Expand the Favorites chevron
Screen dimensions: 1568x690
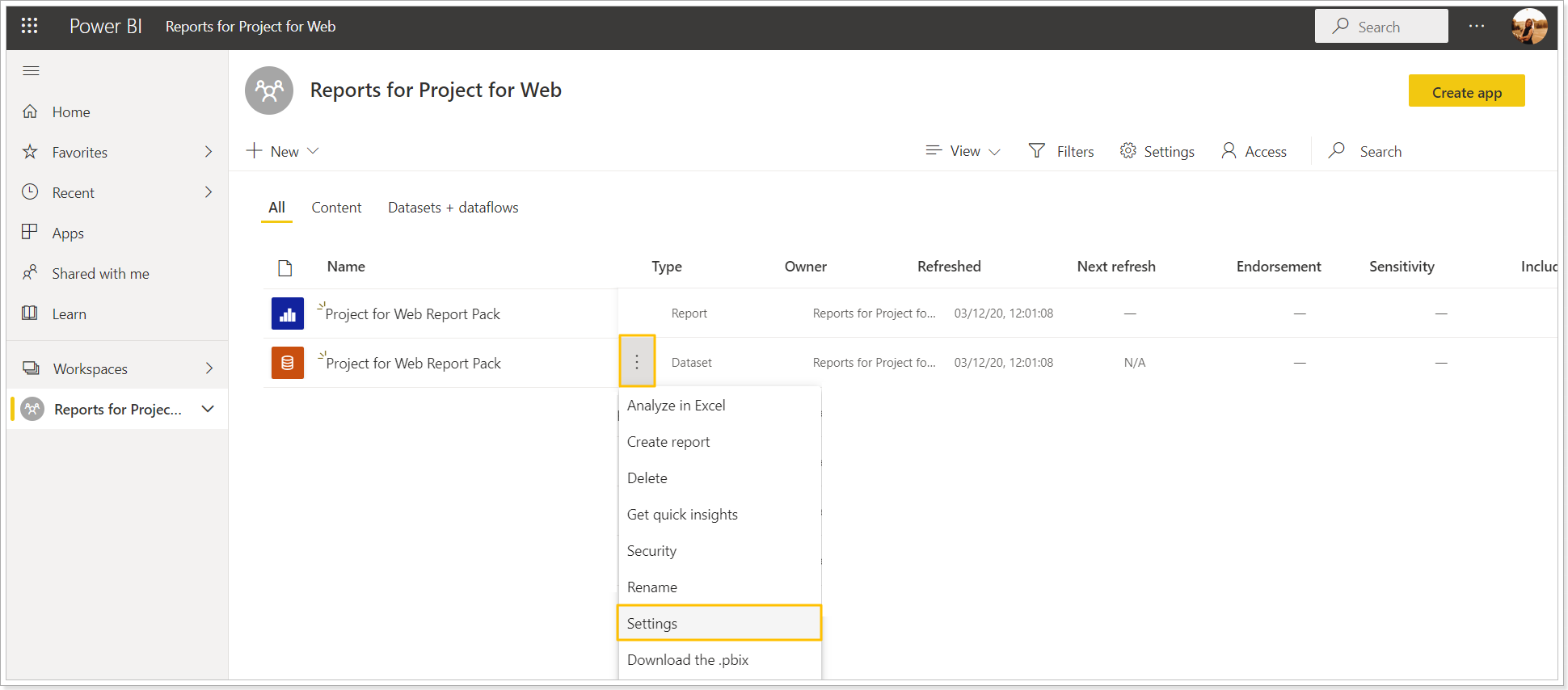coord(209,152)
